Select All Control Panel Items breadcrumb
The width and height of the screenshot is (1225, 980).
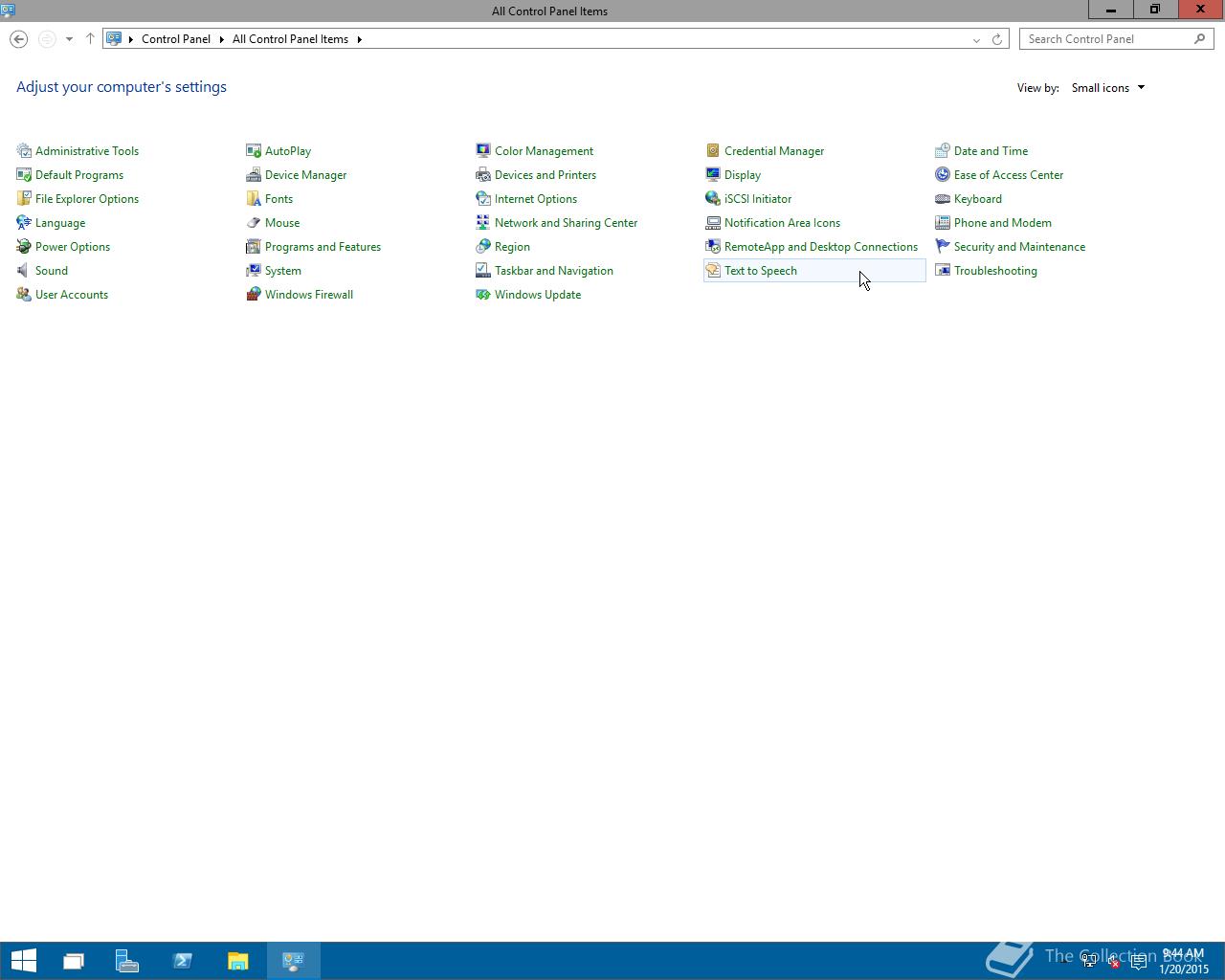pos(290,39)
